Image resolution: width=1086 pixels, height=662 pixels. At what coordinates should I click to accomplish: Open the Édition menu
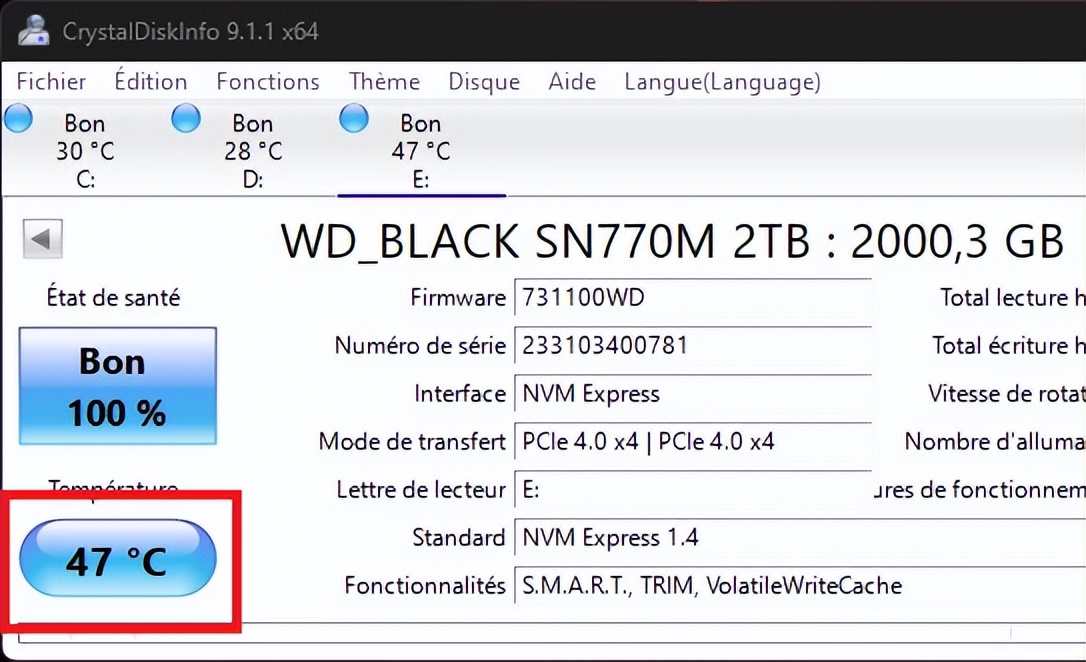(151, 81)
